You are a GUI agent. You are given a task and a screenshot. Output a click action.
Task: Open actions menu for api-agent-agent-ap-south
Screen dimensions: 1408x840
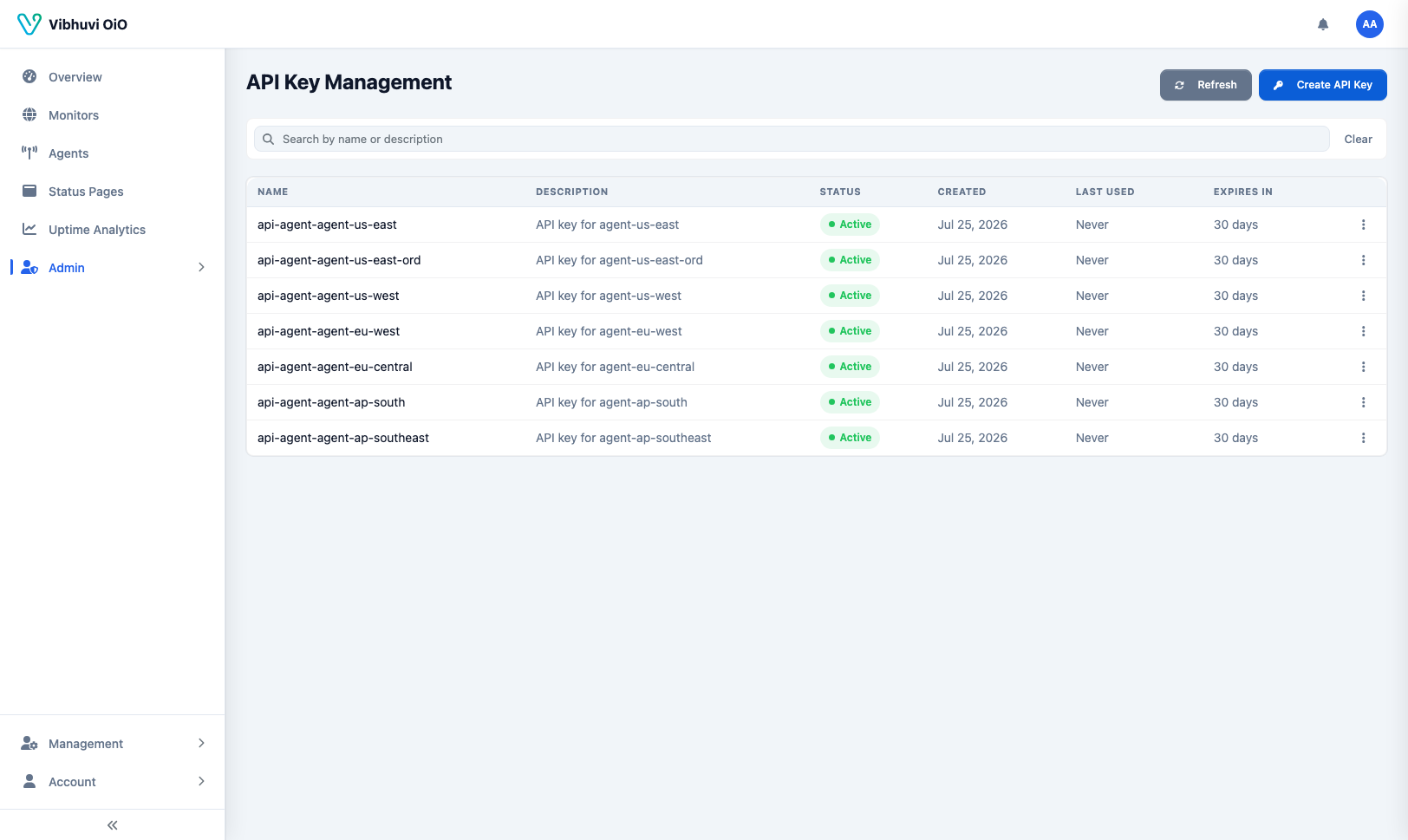[1363, 402]
